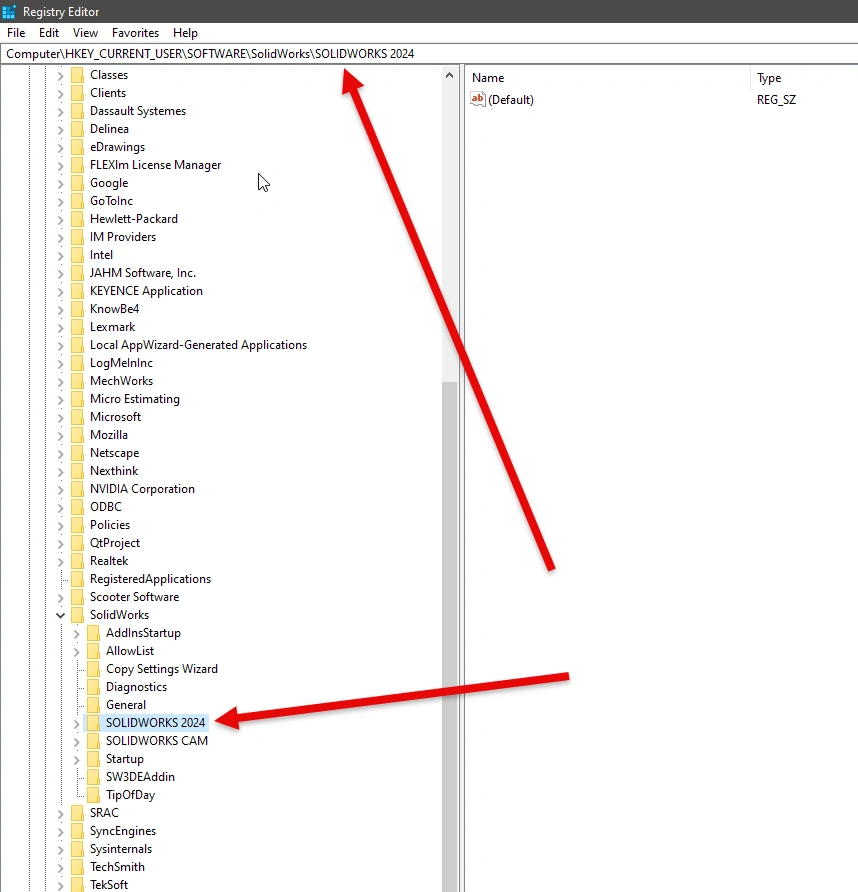Select the Nexthink key
This screenshot has width=858, height=892.
coord(114,471)
